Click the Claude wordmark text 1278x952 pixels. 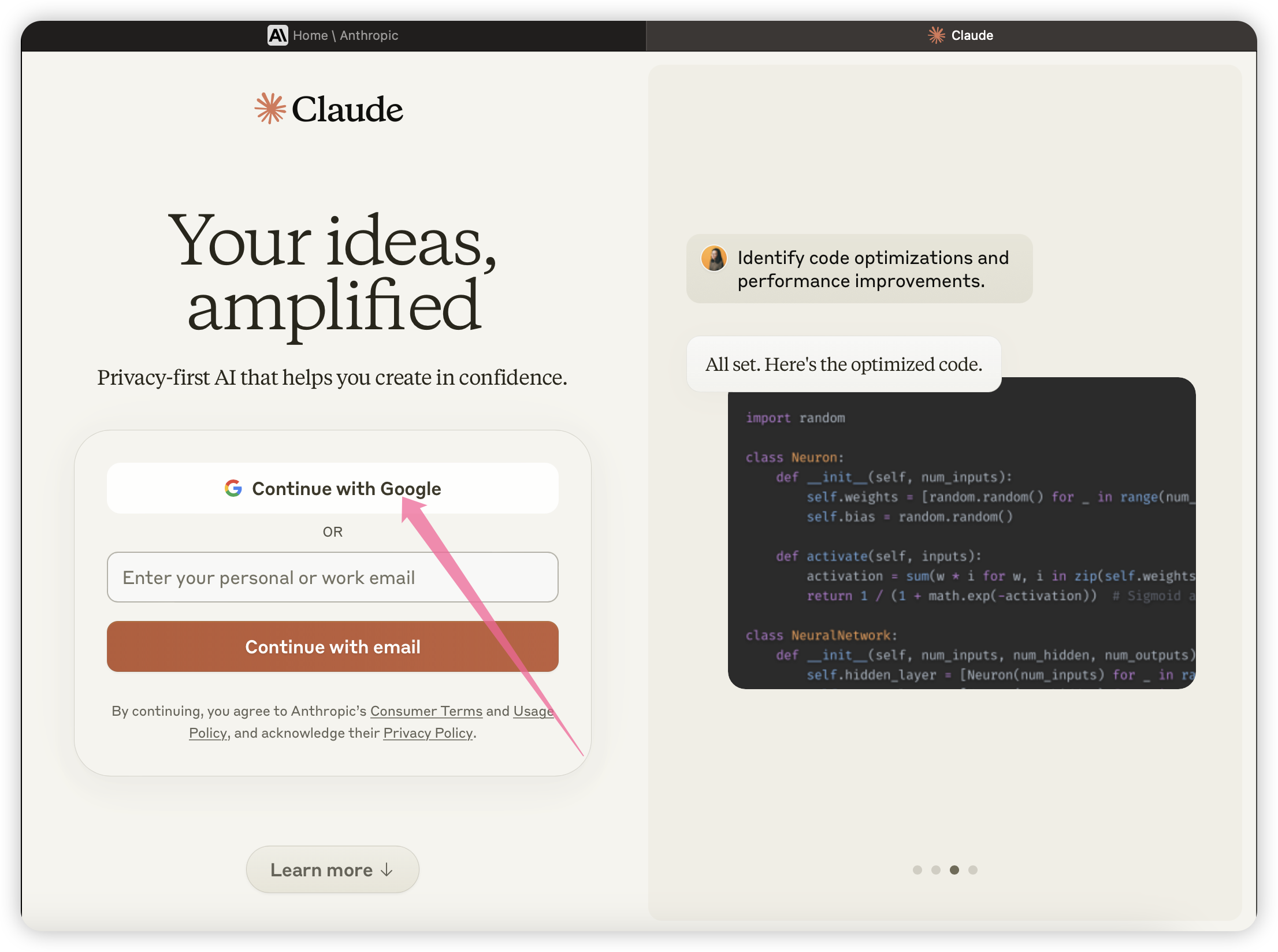point(347,109)
